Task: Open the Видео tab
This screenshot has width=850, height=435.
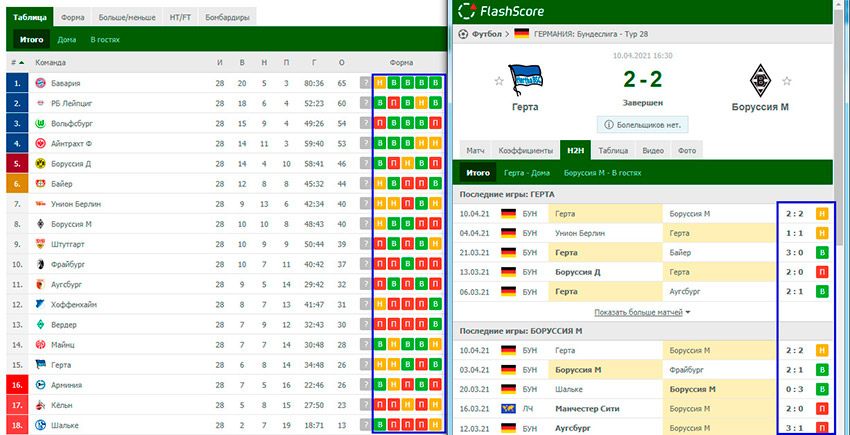Action: (653, 150)
